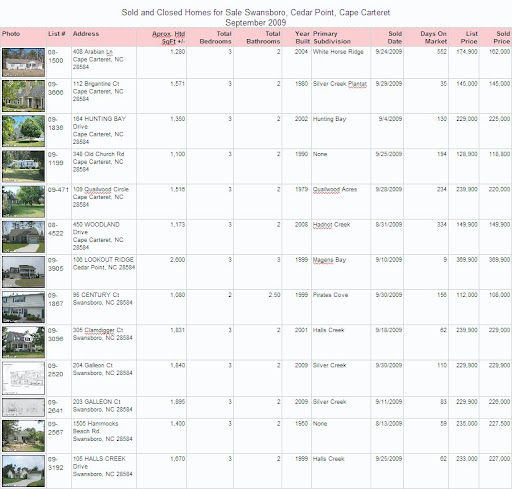
Task: Open photo thumbnail for 348 Old Church Rd
Action: [23, 166]
